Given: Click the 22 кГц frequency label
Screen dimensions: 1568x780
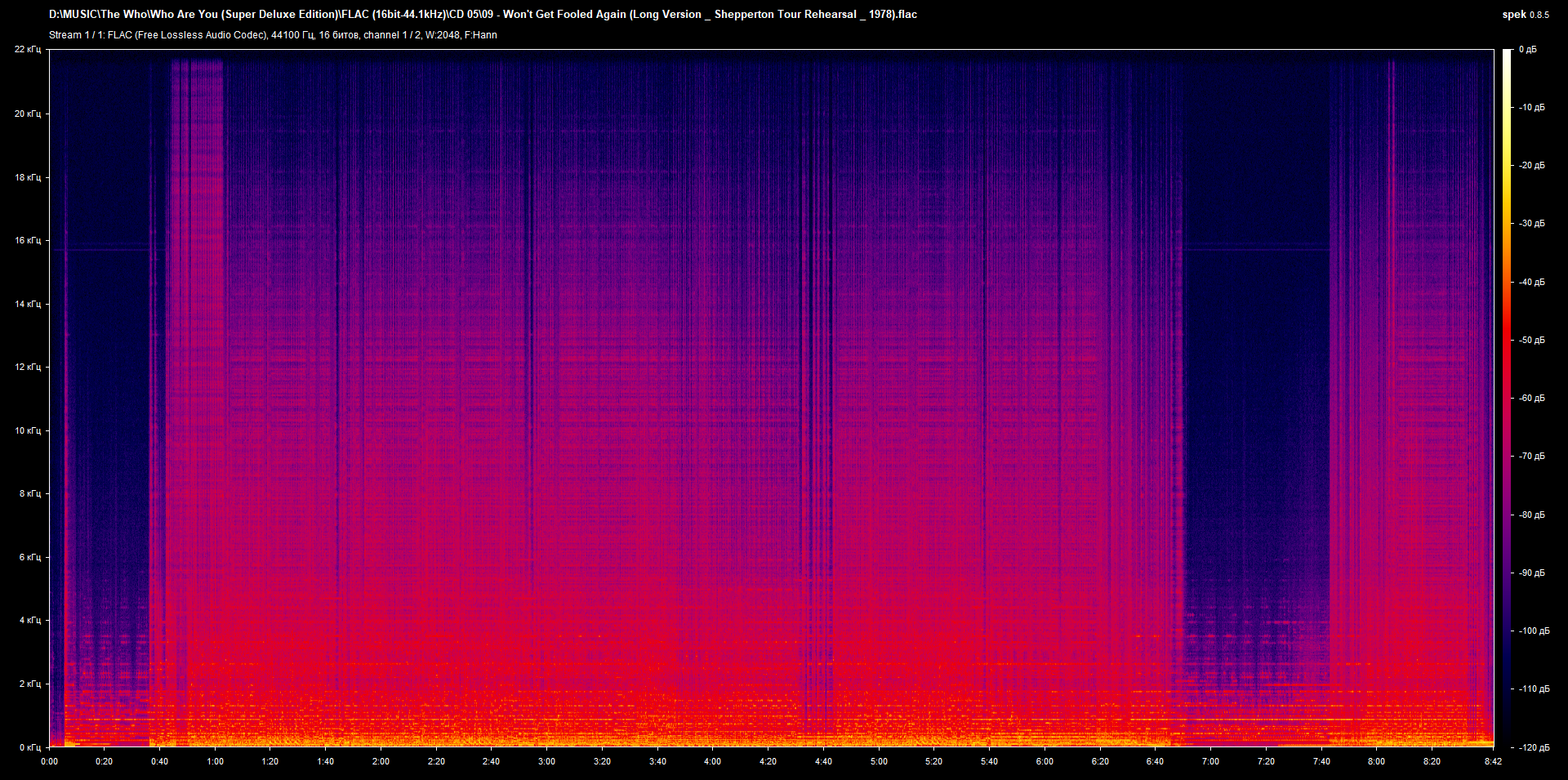Looking at the screenshot, I should pos(28,50).
